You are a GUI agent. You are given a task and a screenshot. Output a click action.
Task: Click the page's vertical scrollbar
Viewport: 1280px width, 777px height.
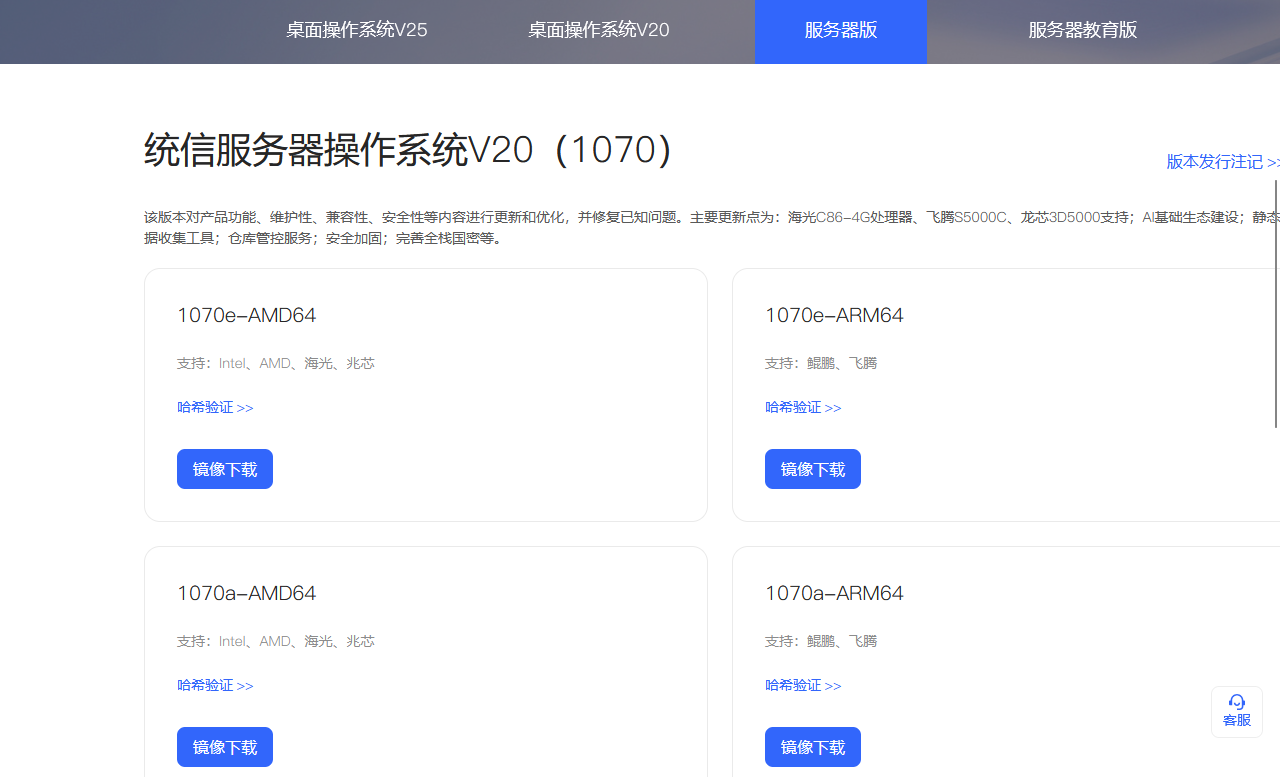tap(1276, 304)
